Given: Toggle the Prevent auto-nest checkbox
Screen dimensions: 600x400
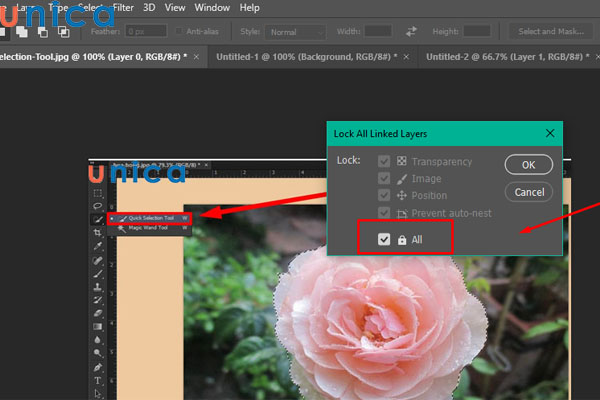Looking at the screenshot, I should [x=384, y=213].
